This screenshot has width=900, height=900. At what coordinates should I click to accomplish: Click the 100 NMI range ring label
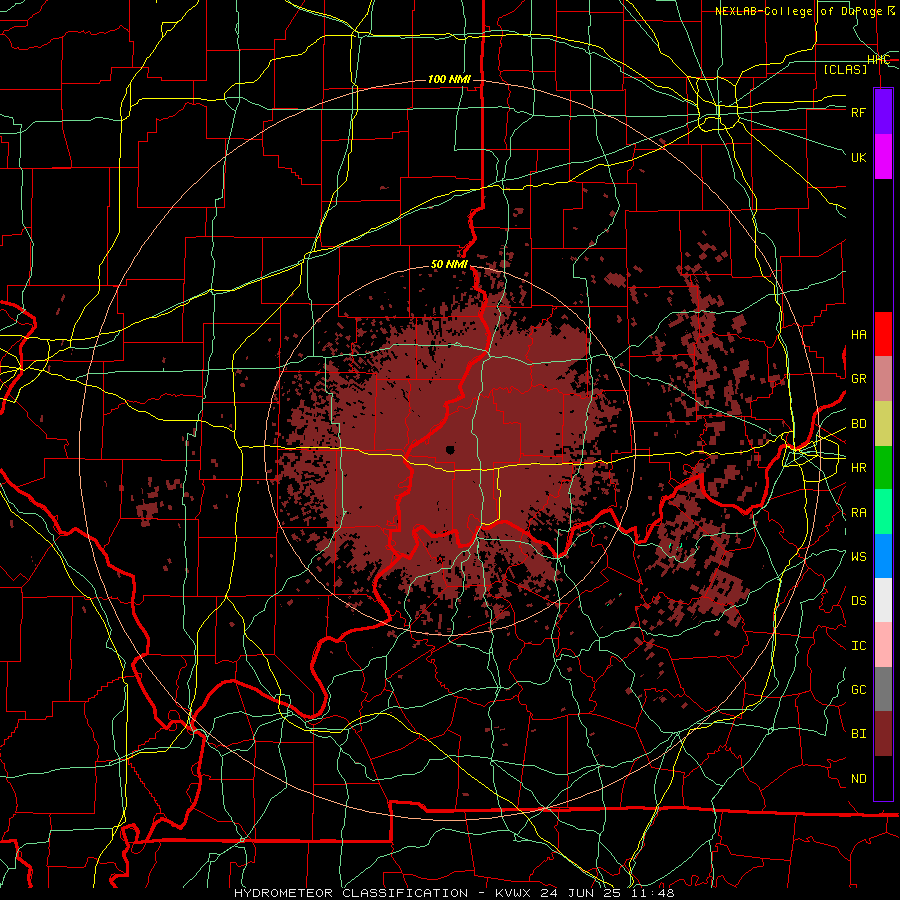click(449, 79)
